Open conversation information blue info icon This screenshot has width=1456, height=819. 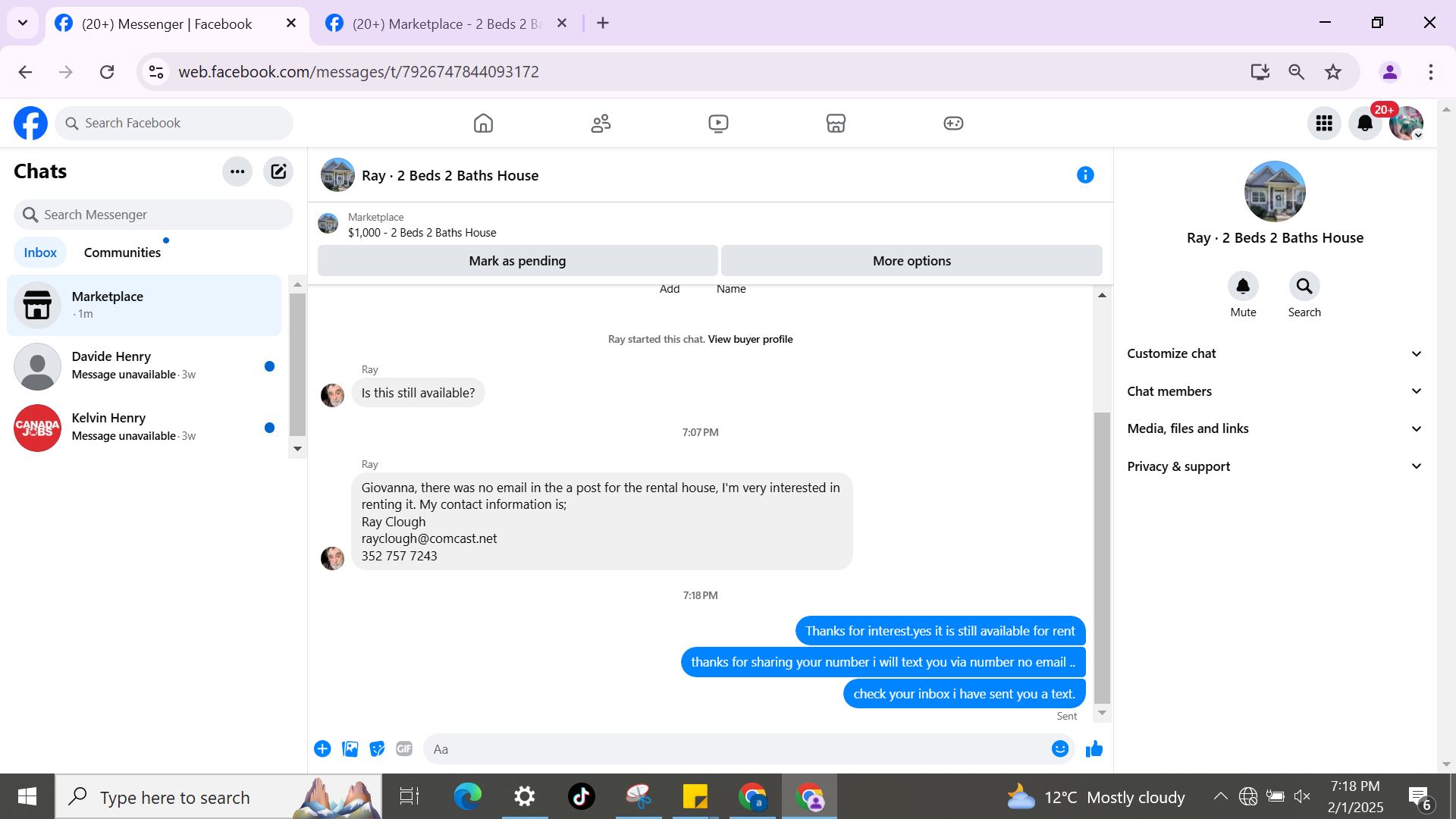coord(1085,175)
